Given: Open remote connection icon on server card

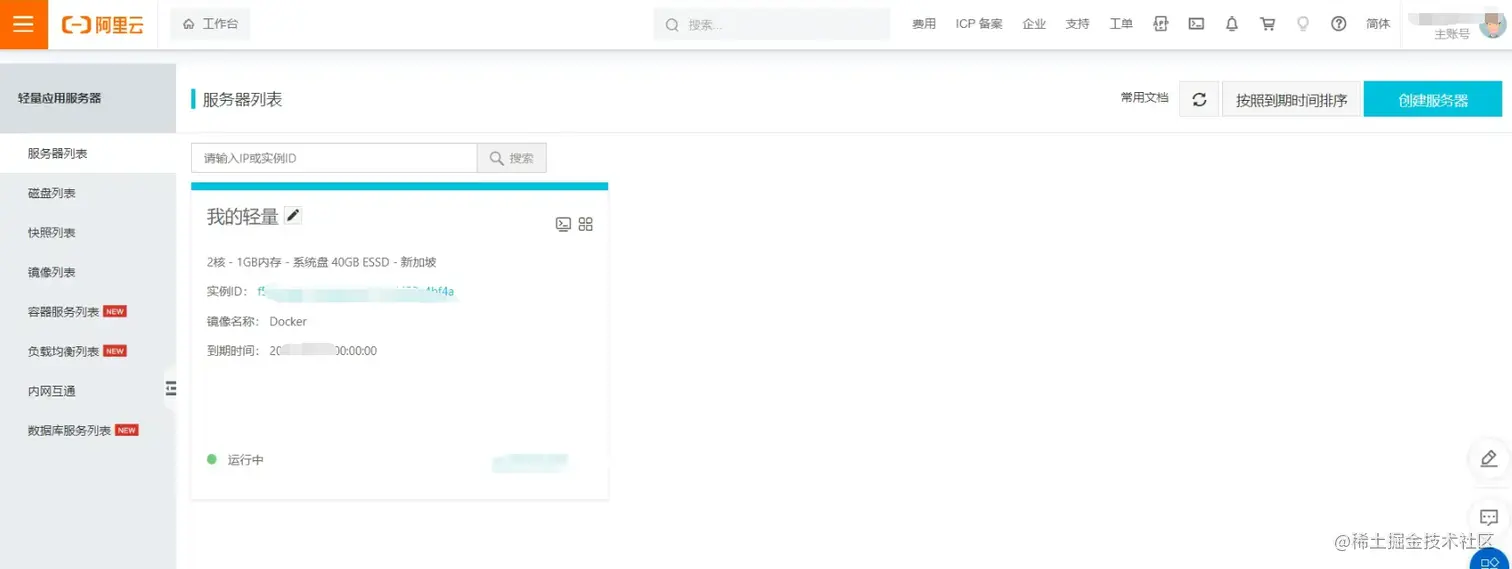Looking at the screenshot, I should click(x=563, y=224).
